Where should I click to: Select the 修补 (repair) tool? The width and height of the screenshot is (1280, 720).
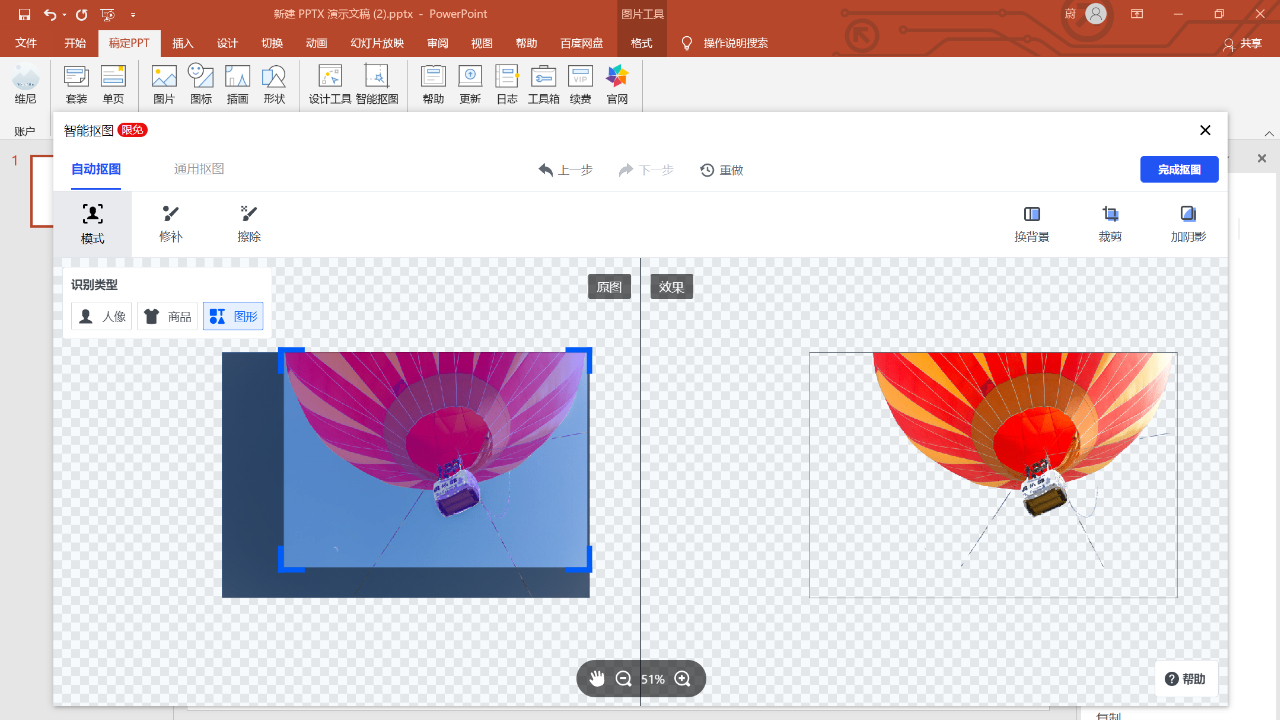[x=170, y=222]
